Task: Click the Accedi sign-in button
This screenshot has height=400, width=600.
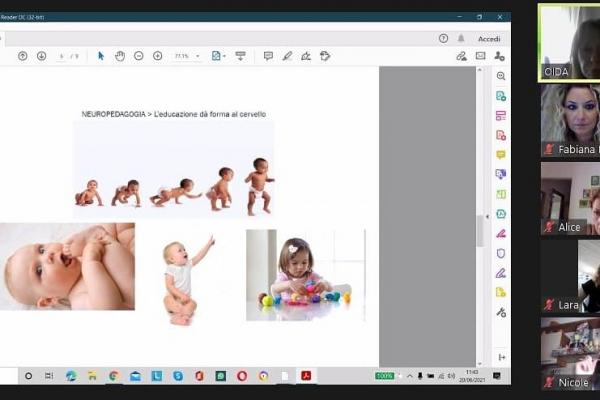Action: pyautogui.click(x=488, y=38)
